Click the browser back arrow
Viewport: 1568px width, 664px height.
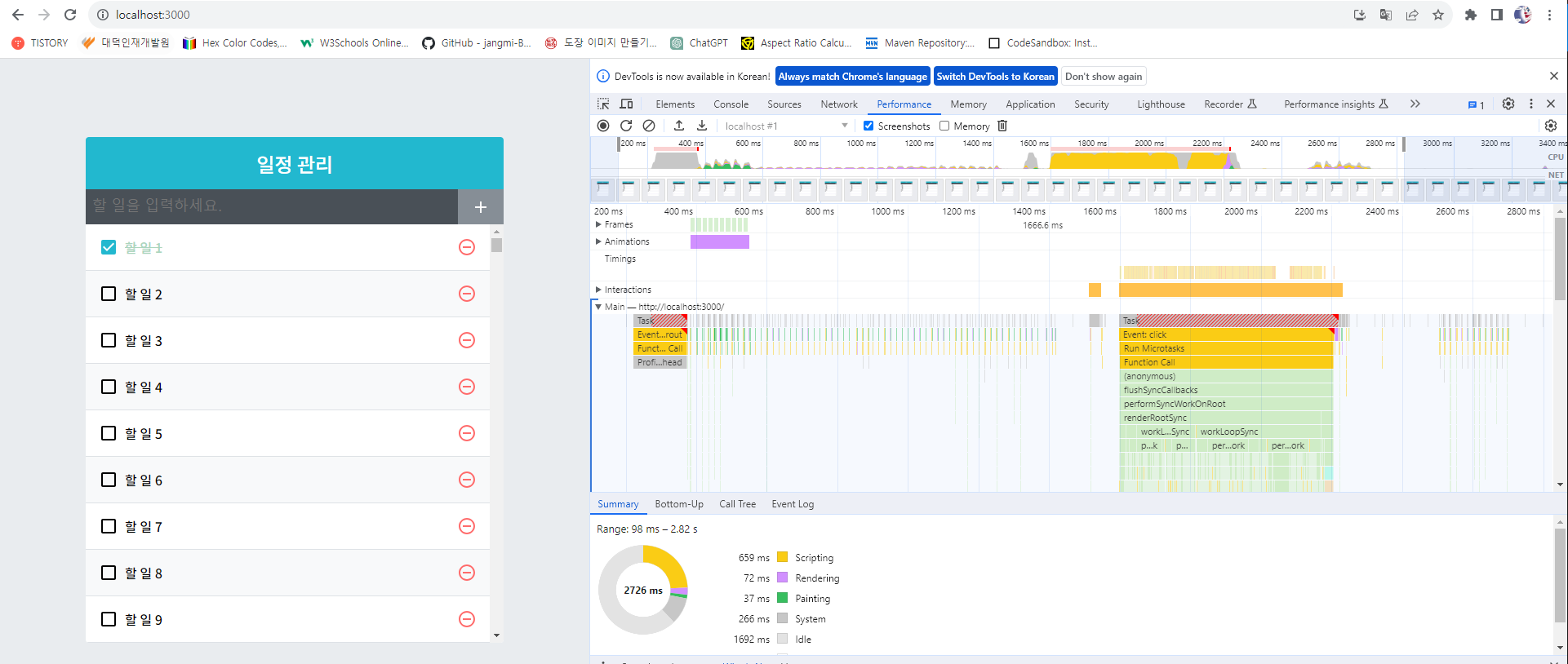point(18,15)
